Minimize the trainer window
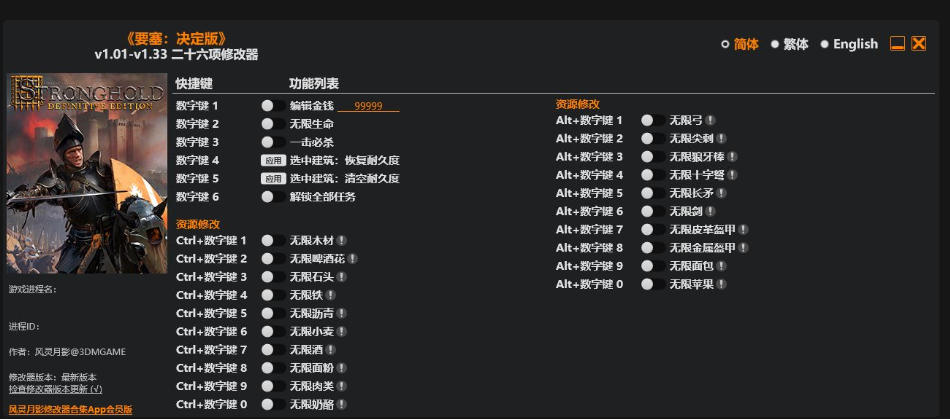 coord(897,44)
